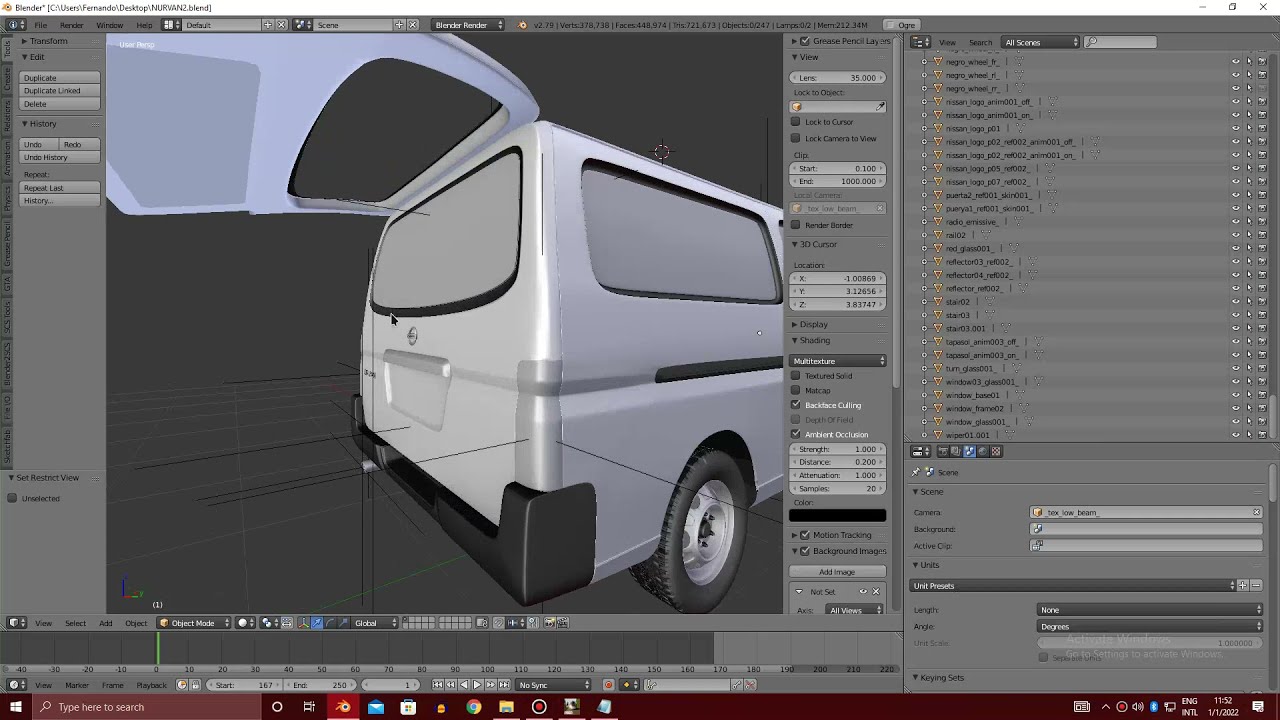Open the Render properties tab icon
This screenshot has height=720, width=1280.
click(943, 452)
